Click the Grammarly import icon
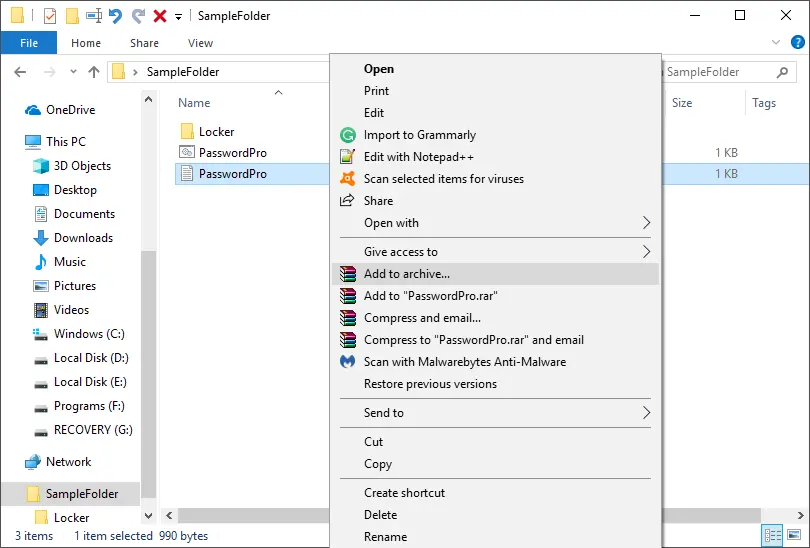The width and height of the screenshot is (810, 548). coord(347,135)
